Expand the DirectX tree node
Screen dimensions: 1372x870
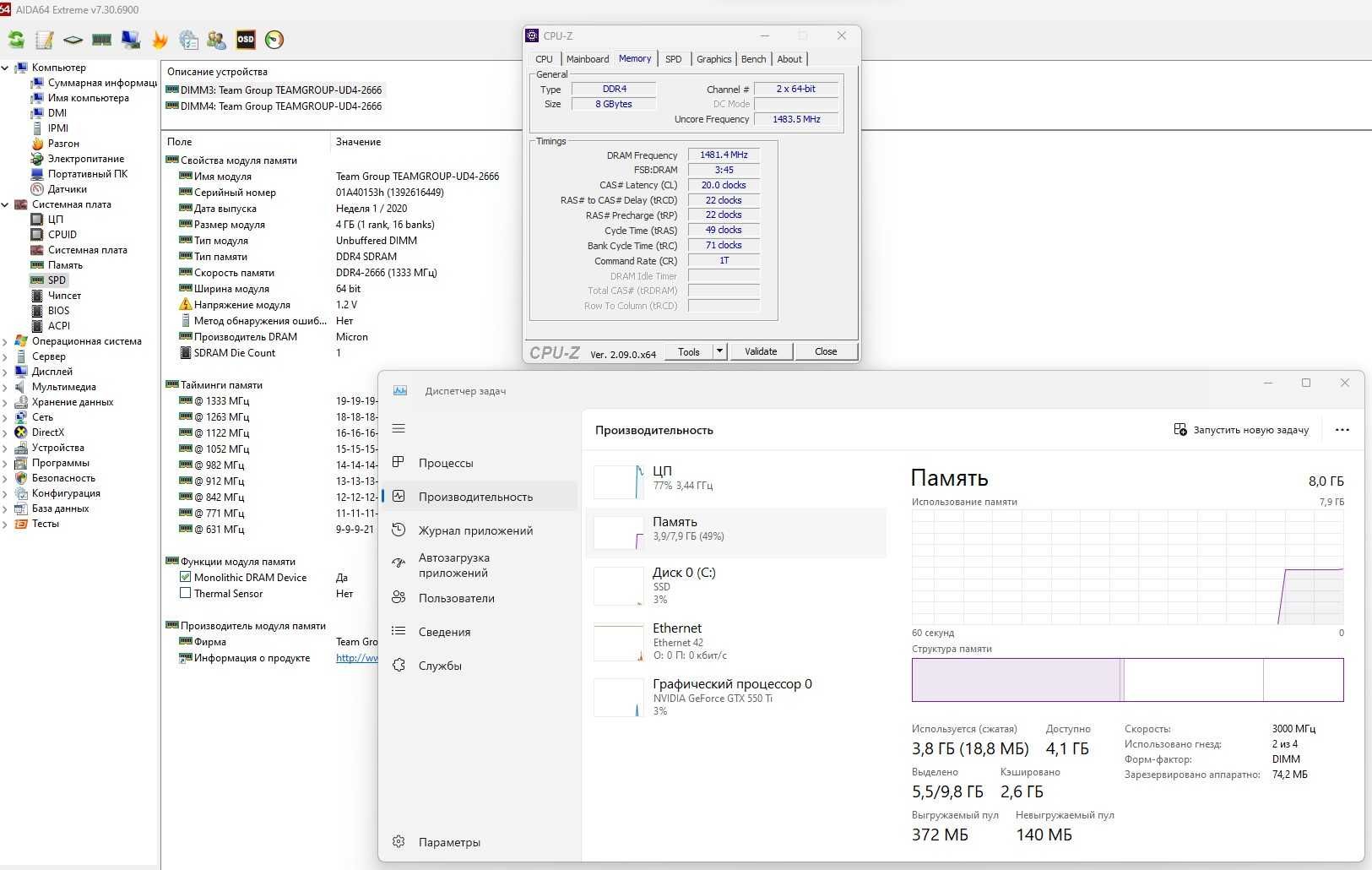point(6,432)
